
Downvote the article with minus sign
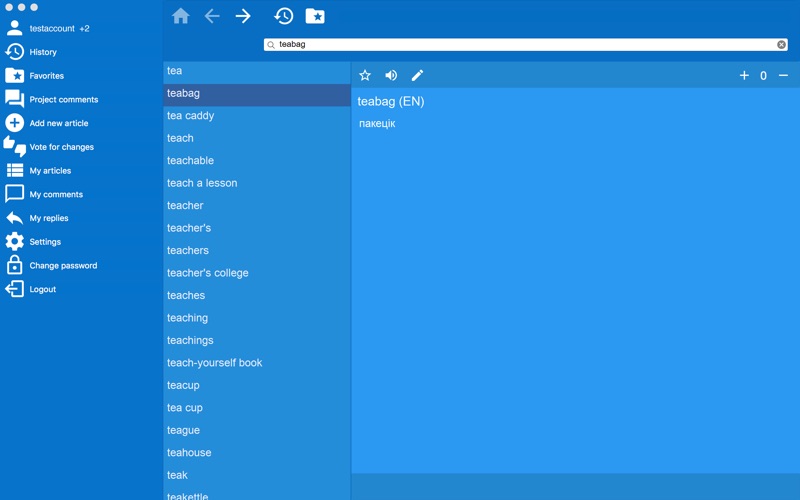tap(783, 76)
